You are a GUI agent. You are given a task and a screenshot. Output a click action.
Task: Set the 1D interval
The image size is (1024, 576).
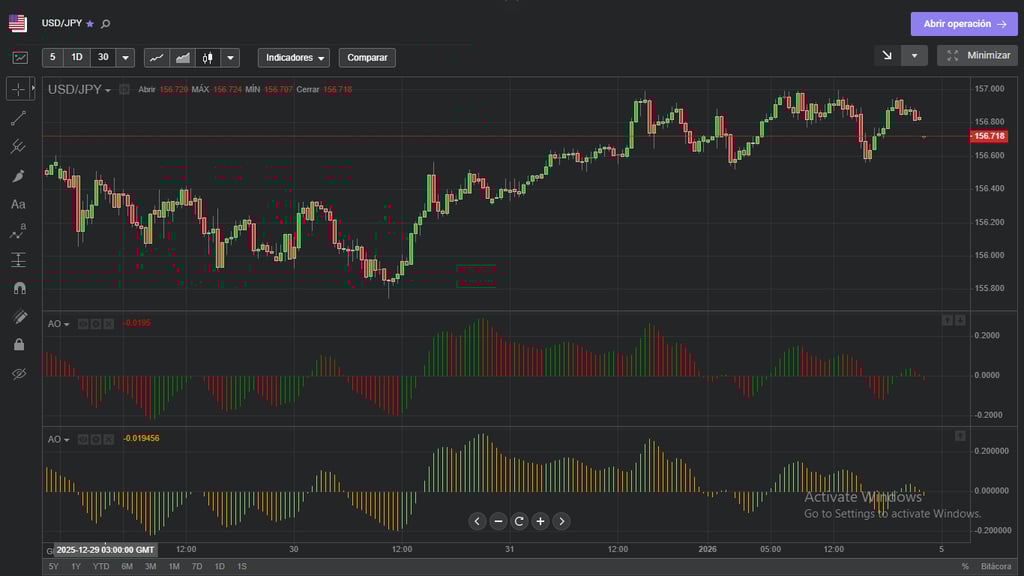[x=76, y=57]
